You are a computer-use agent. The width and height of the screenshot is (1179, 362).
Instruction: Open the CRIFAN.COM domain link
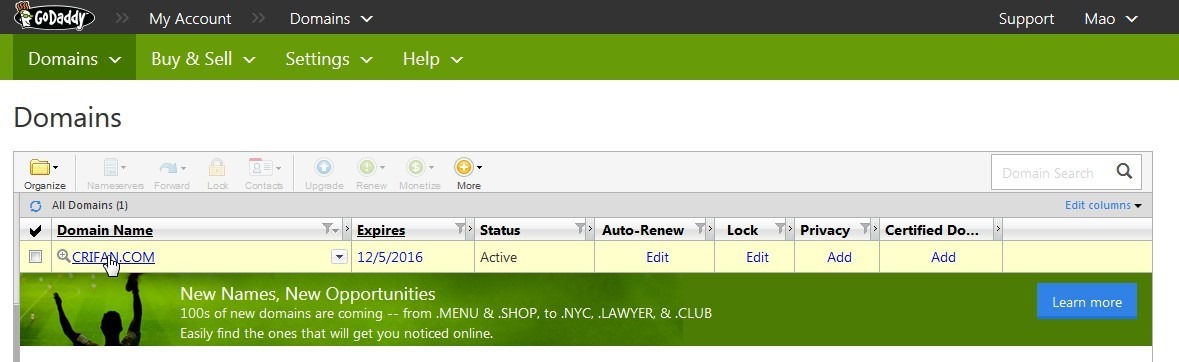click(x=114, y=257)
